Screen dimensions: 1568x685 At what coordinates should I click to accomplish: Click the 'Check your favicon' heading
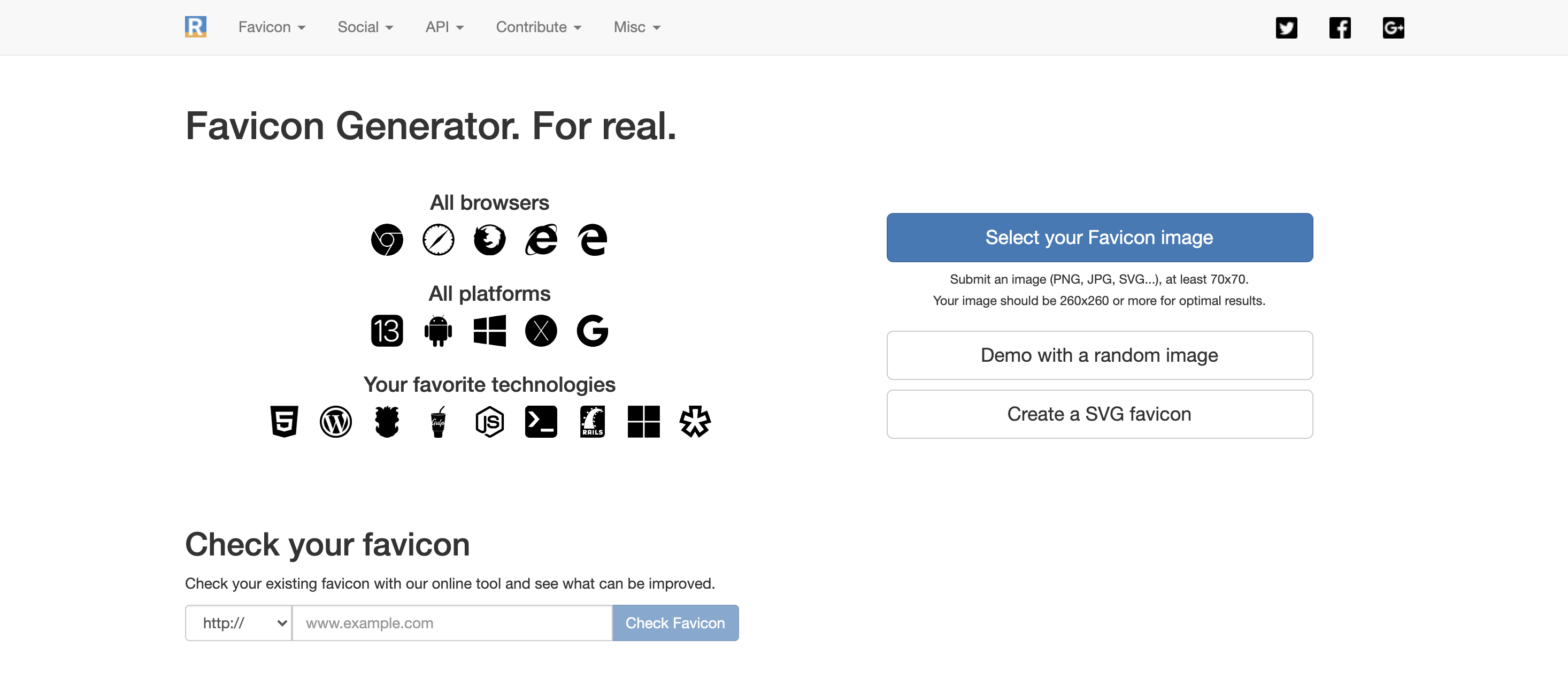(327, 544)
